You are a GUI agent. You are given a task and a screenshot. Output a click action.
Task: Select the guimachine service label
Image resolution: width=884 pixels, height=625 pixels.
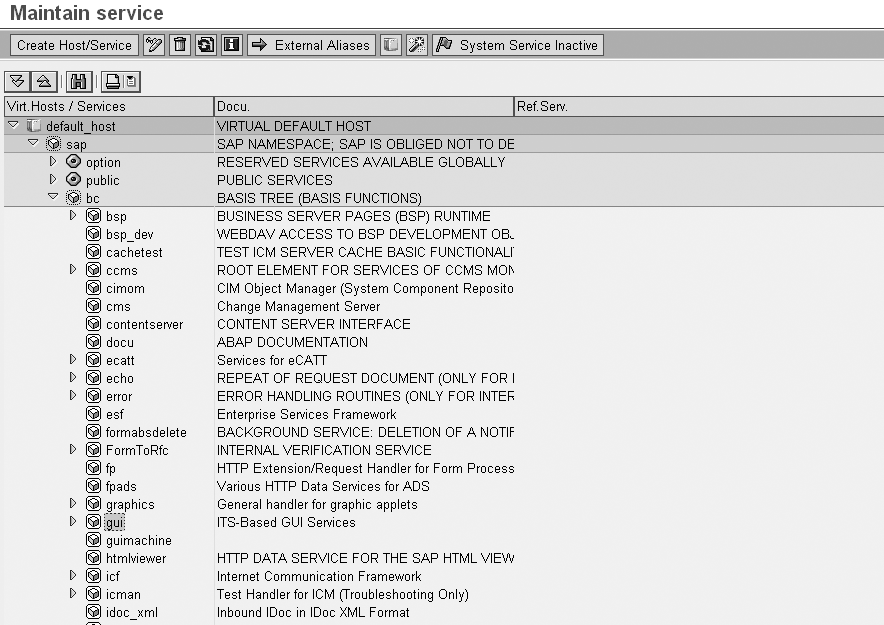tap(139, 541)
